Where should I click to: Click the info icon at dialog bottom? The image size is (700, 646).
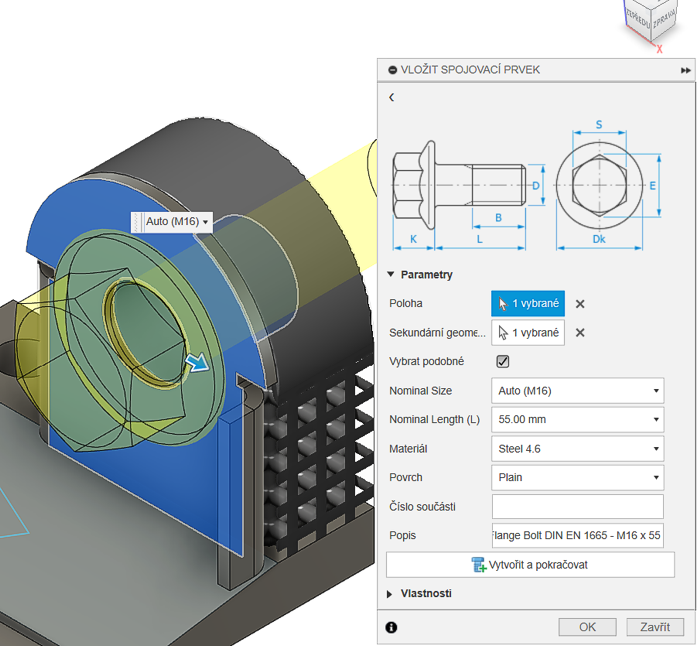(391, 627)
